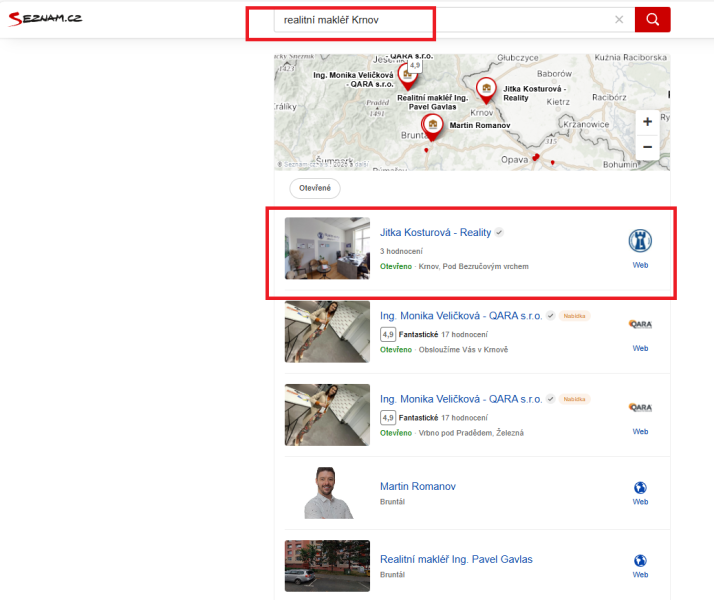This screenshot has width=714, height=600.
Task: Open Martin Romanov portrait thumbnail
Action: (327, 493)
